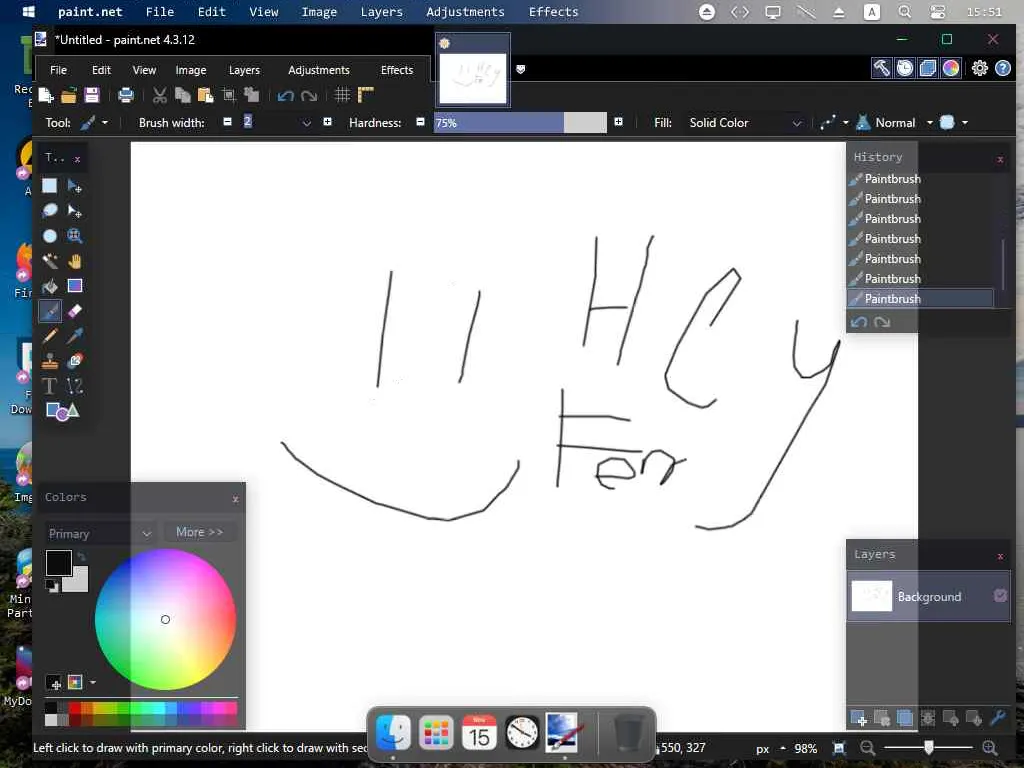1024x768 pixels.
Task: Select the Color Picker eyedropper tool
Action: point(74,336)
